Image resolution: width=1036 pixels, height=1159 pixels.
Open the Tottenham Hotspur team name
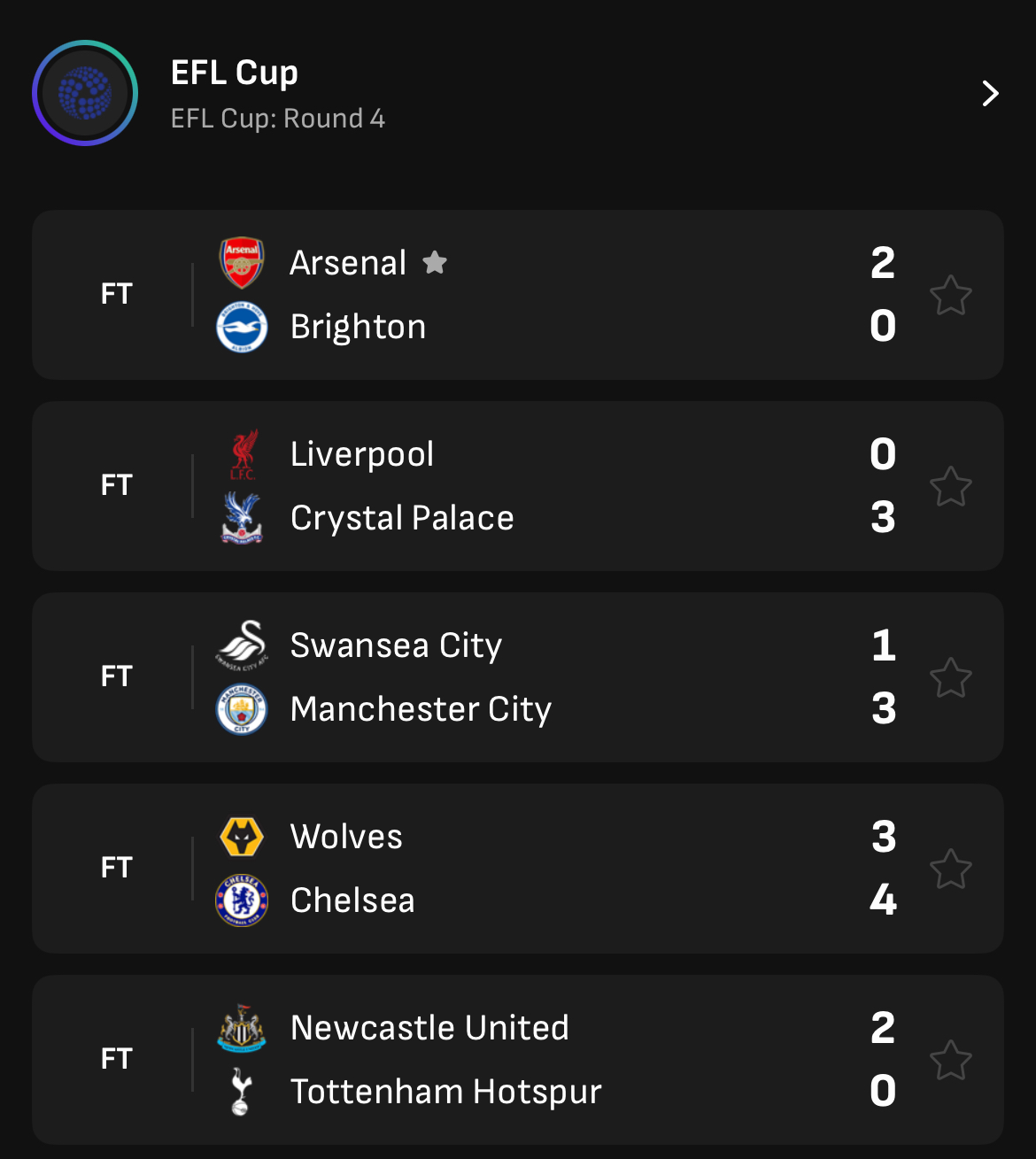(445, 1092)
